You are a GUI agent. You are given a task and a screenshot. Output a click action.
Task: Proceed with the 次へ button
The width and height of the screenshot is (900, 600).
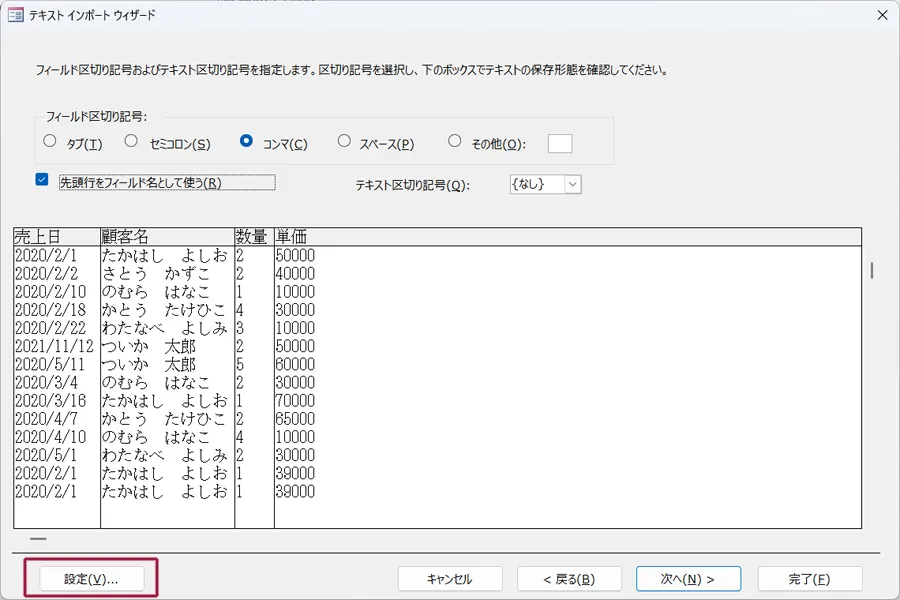688,579
